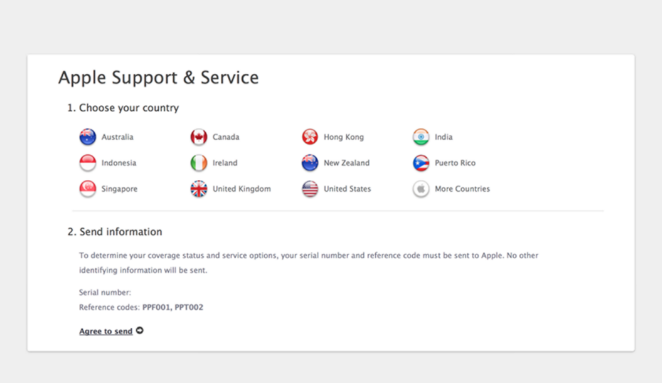Viewport: 662px width, 383px height.
Task: Click the Singapore flag icon
Action: tap(88, 189)
